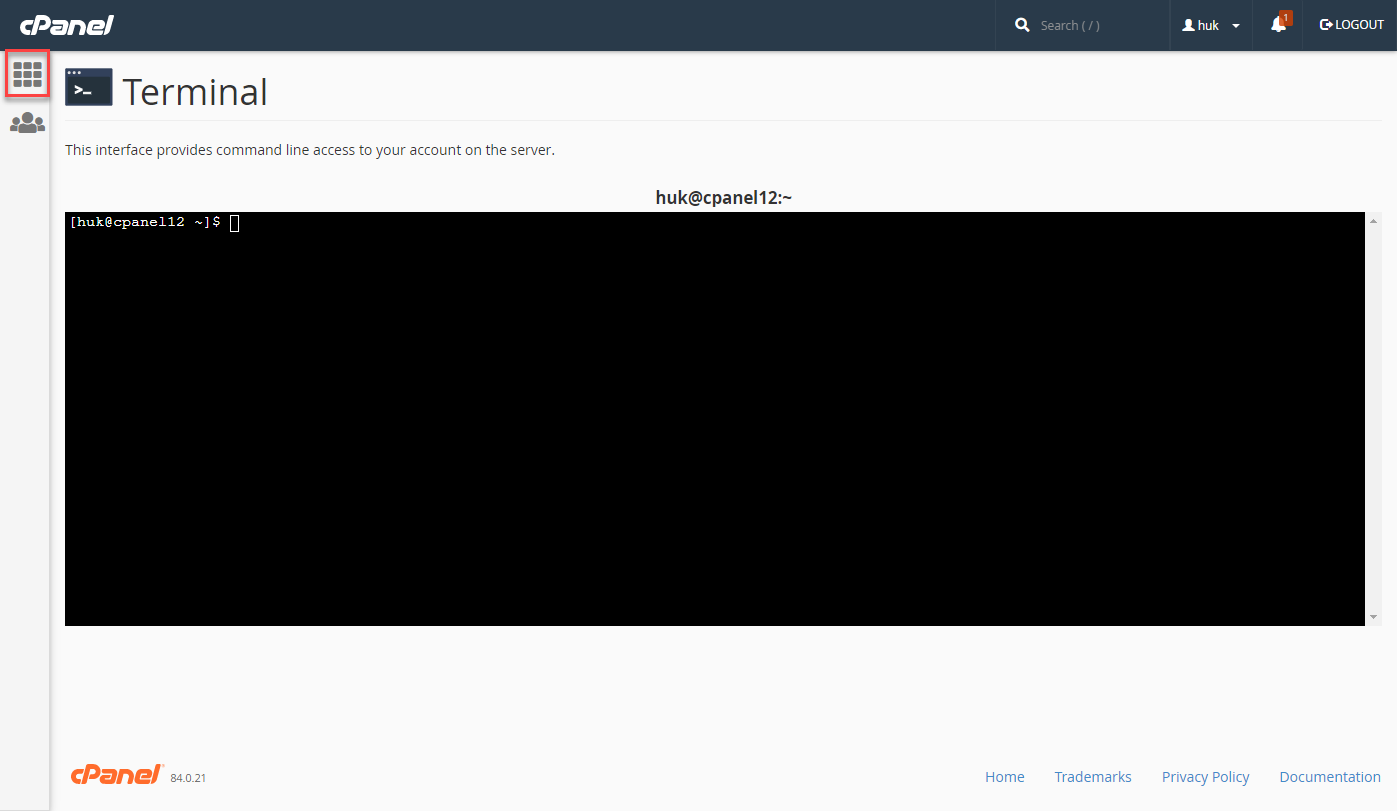Screen dimensions: 1397x811
Task: Click the Terminal heading text
Action: click(195, 92)
